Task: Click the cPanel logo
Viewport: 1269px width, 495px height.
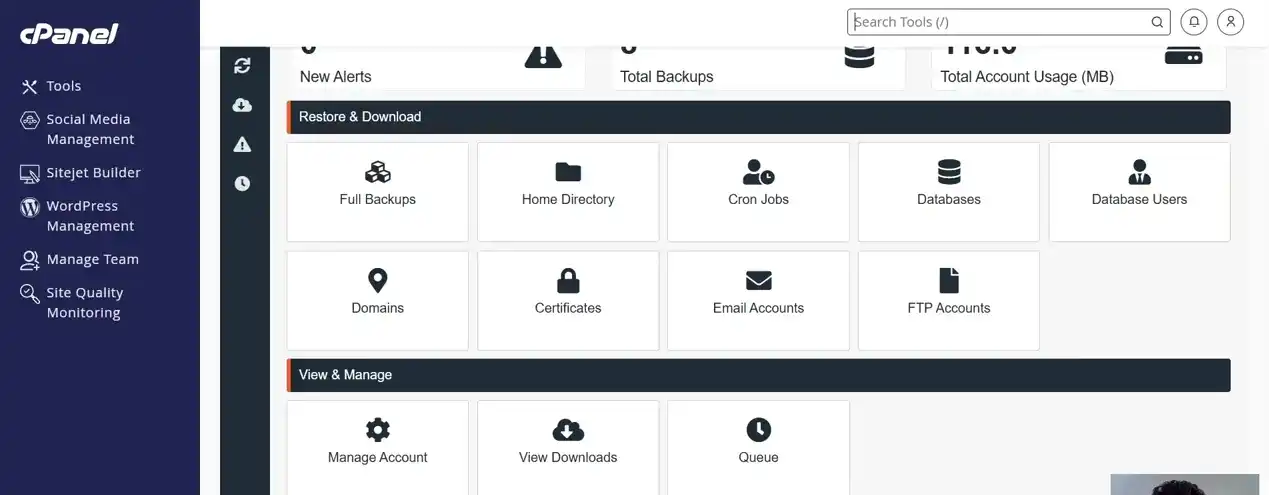Action: tap(69, 33)
